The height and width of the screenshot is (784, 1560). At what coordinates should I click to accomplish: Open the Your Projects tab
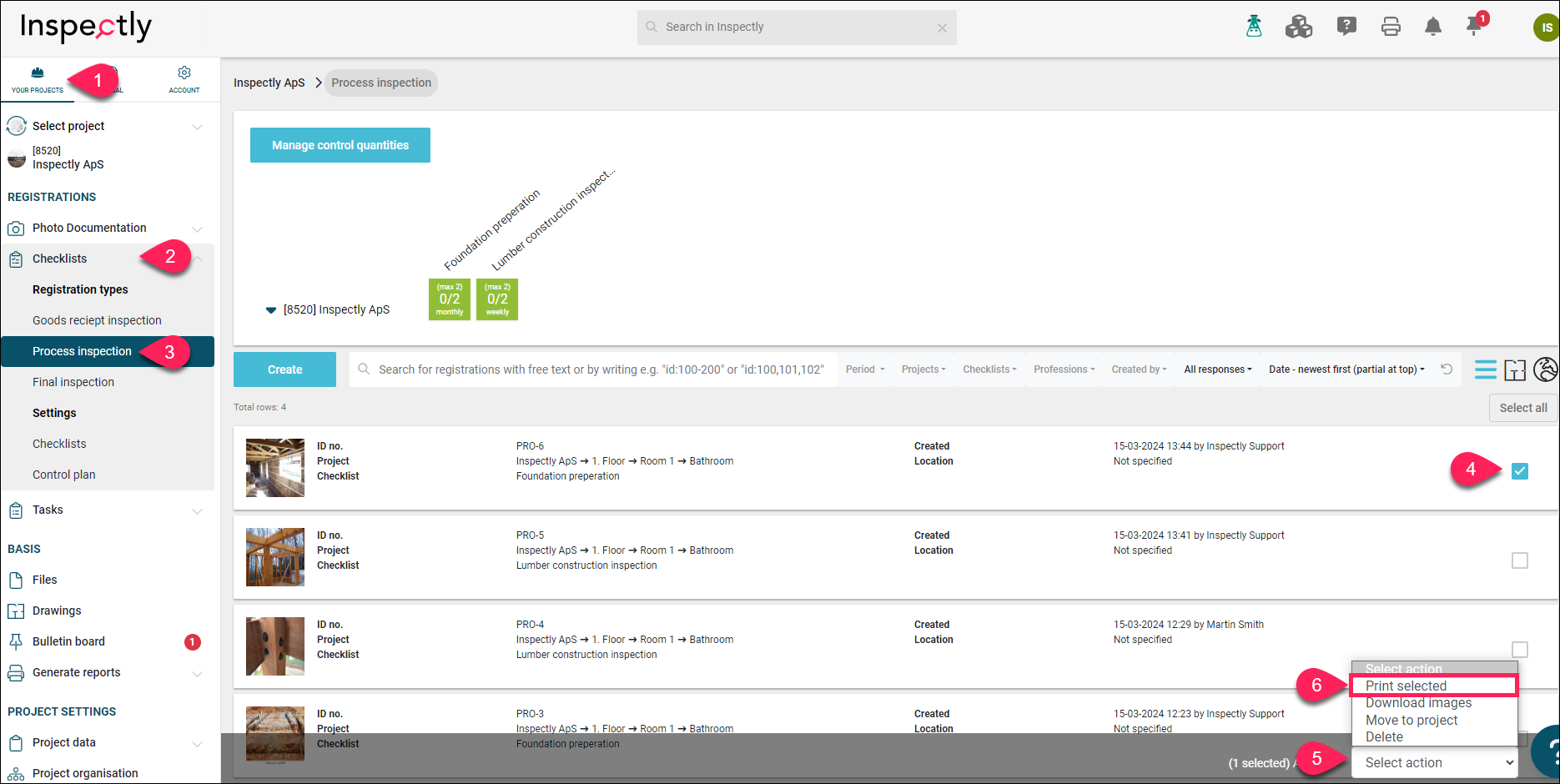[x=38, y=80]
